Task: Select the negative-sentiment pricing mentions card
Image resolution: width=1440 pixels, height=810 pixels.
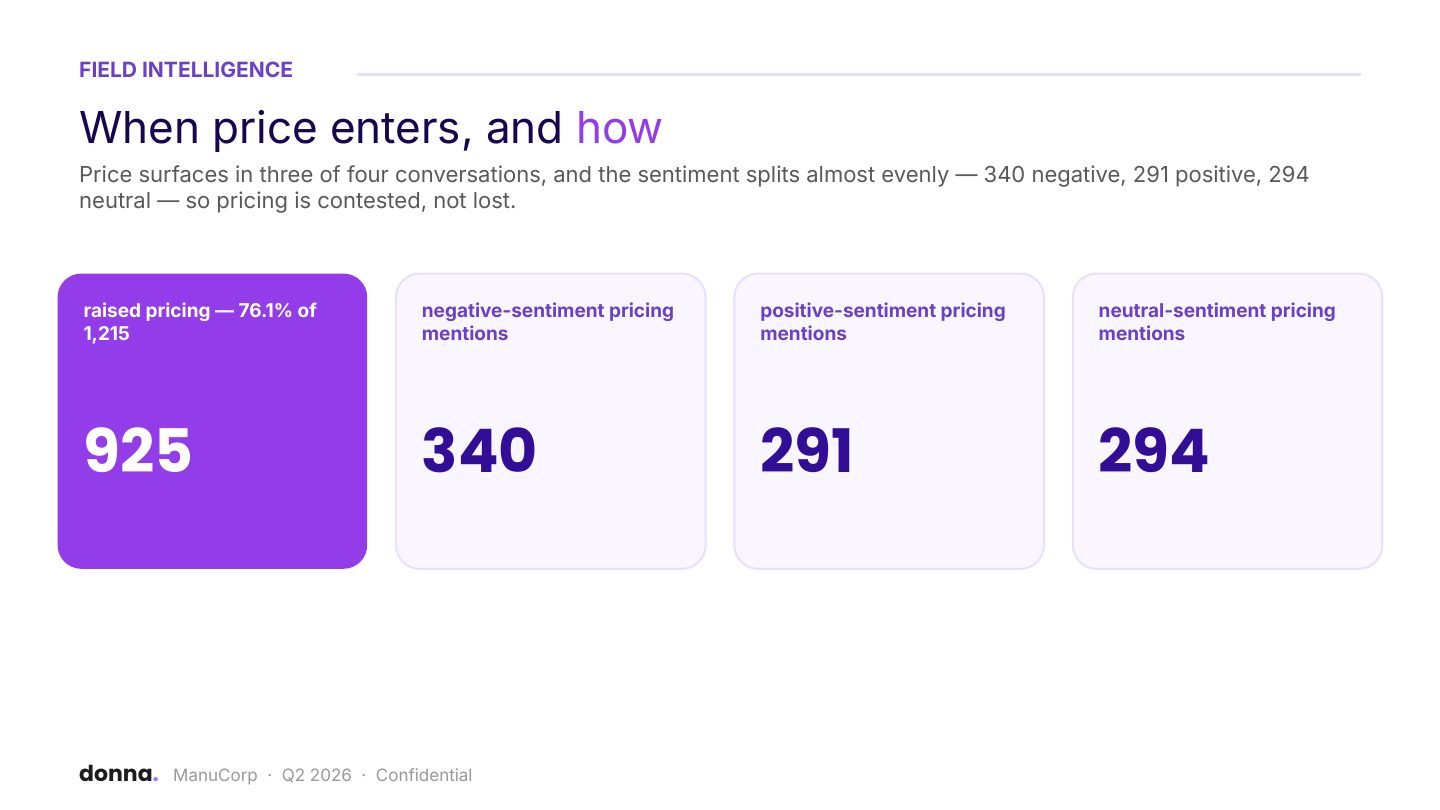Action: pos(551,421)
